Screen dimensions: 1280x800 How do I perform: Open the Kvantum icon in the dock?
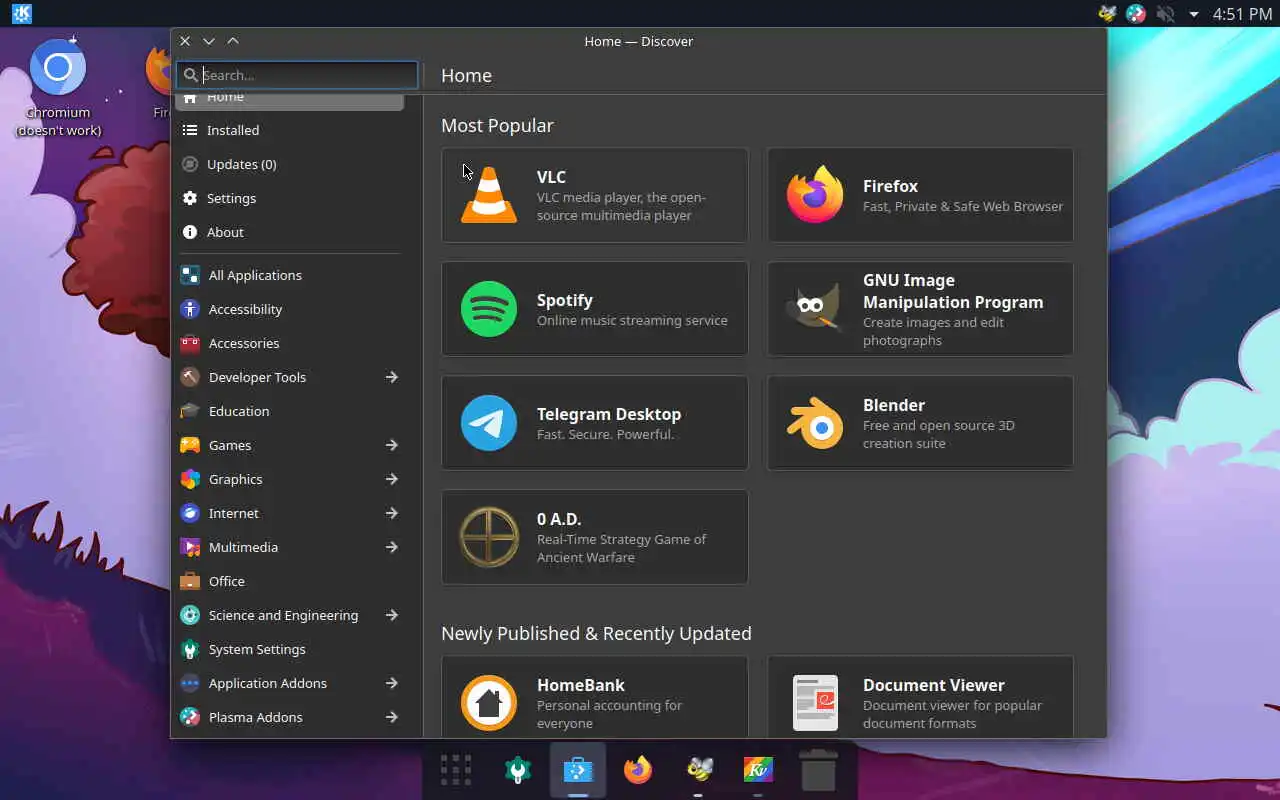coord(758,770)
